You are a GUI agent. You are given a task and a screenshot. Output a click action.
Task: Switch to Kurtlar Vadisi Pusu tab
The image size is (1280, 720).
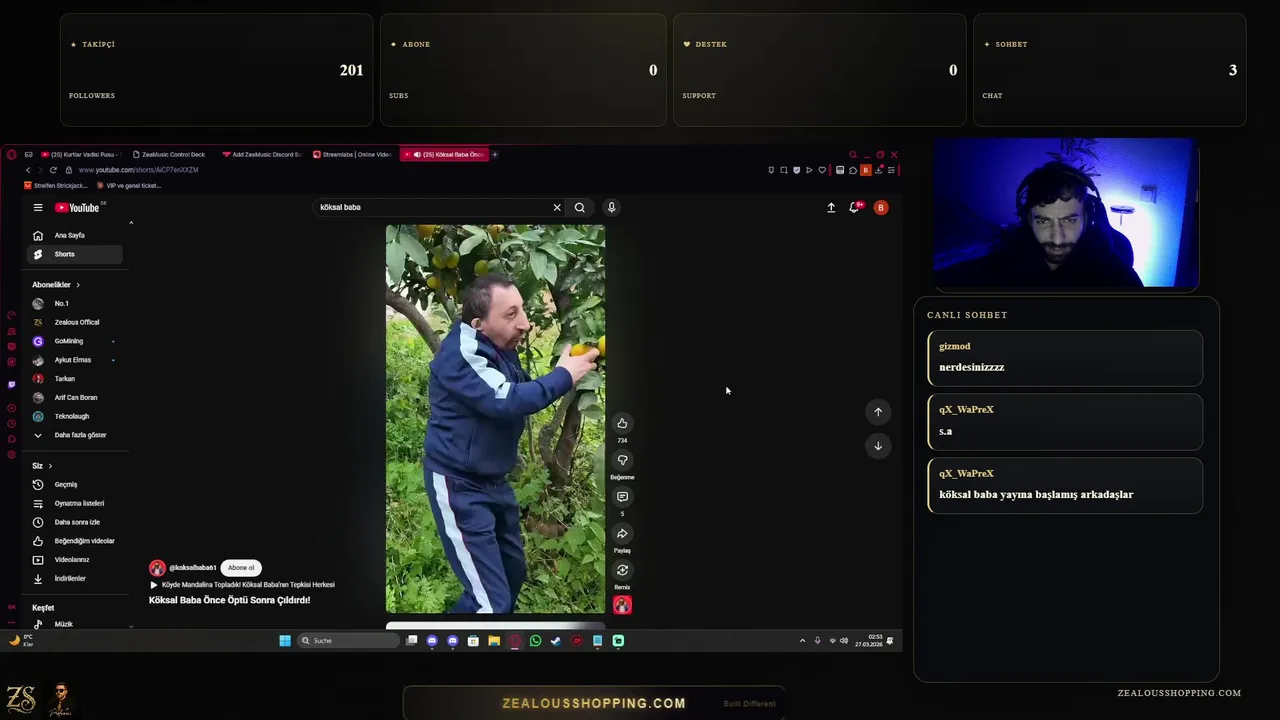pos(80,155)
